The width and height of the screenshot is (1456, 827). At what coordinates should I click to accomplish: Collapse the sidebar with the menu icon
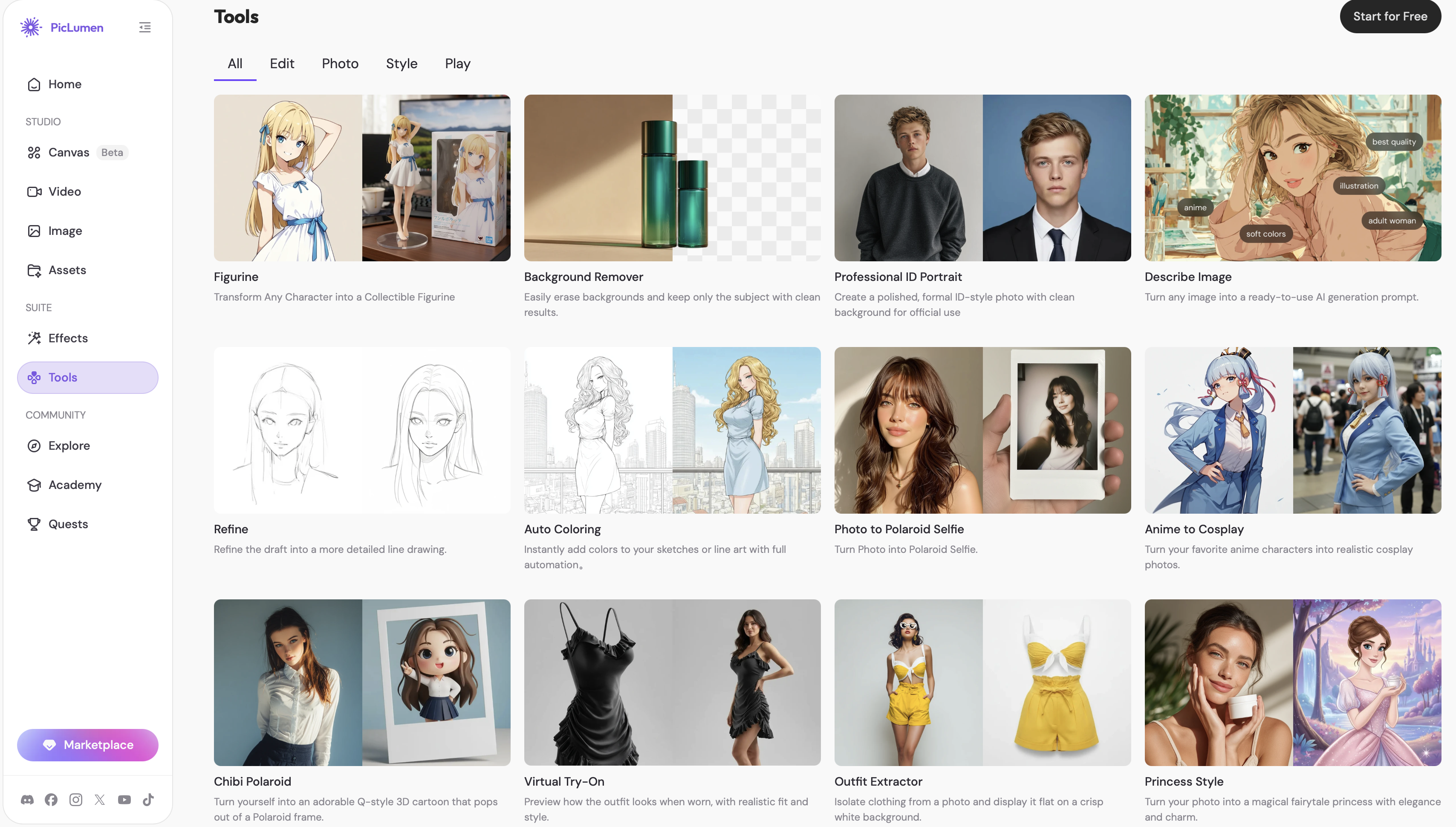145,27
